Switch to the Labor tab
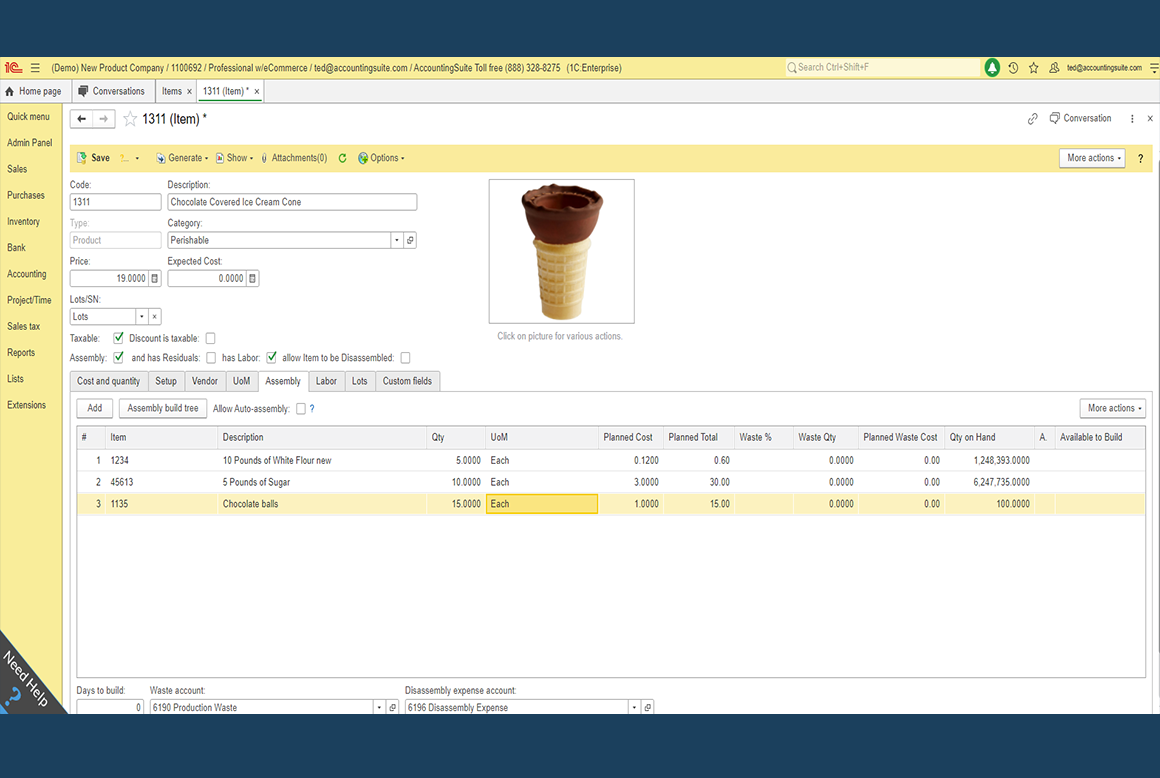The width and height of the screenshot is (1160, 778). point(326,381)
